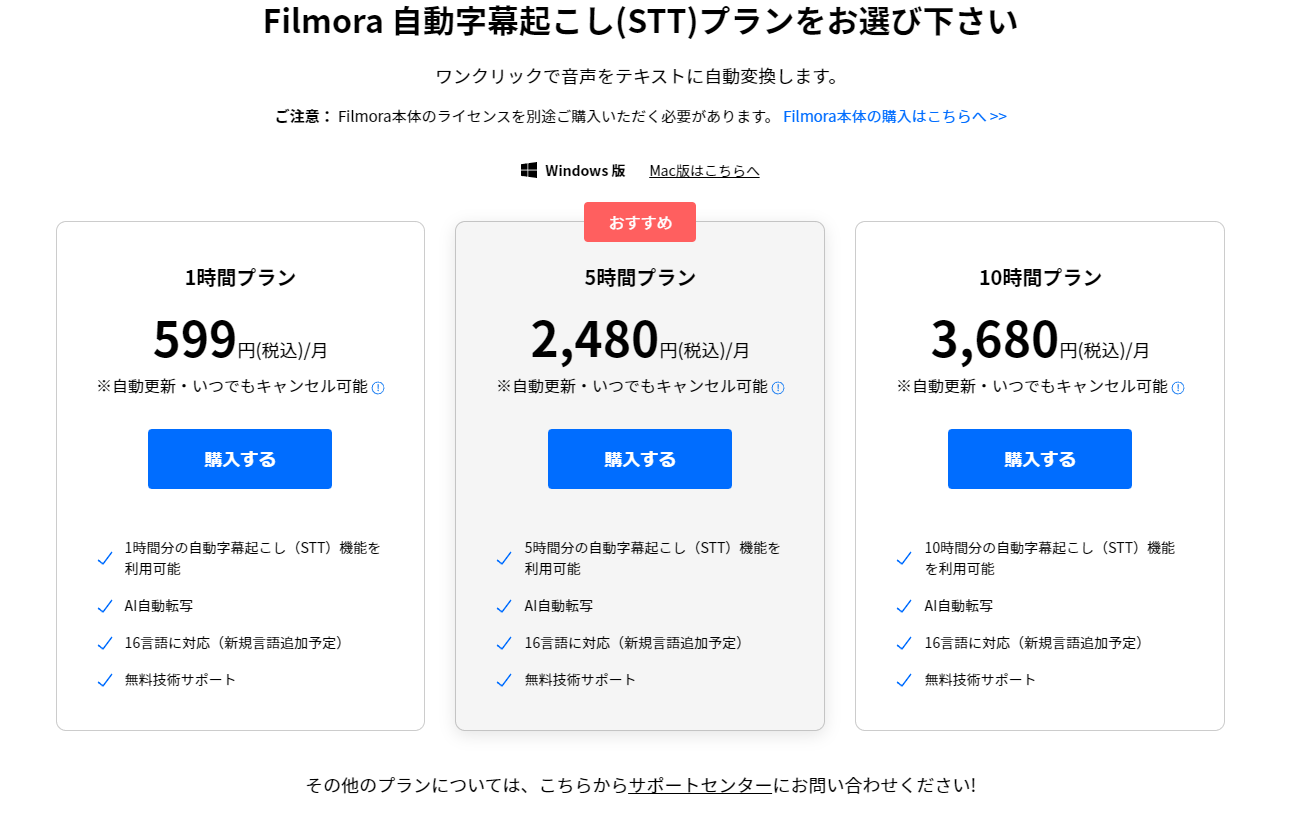Viewport: 1309px width, 826px height.
Task: Click the おすすめ badge
Action: pos(640,222)
